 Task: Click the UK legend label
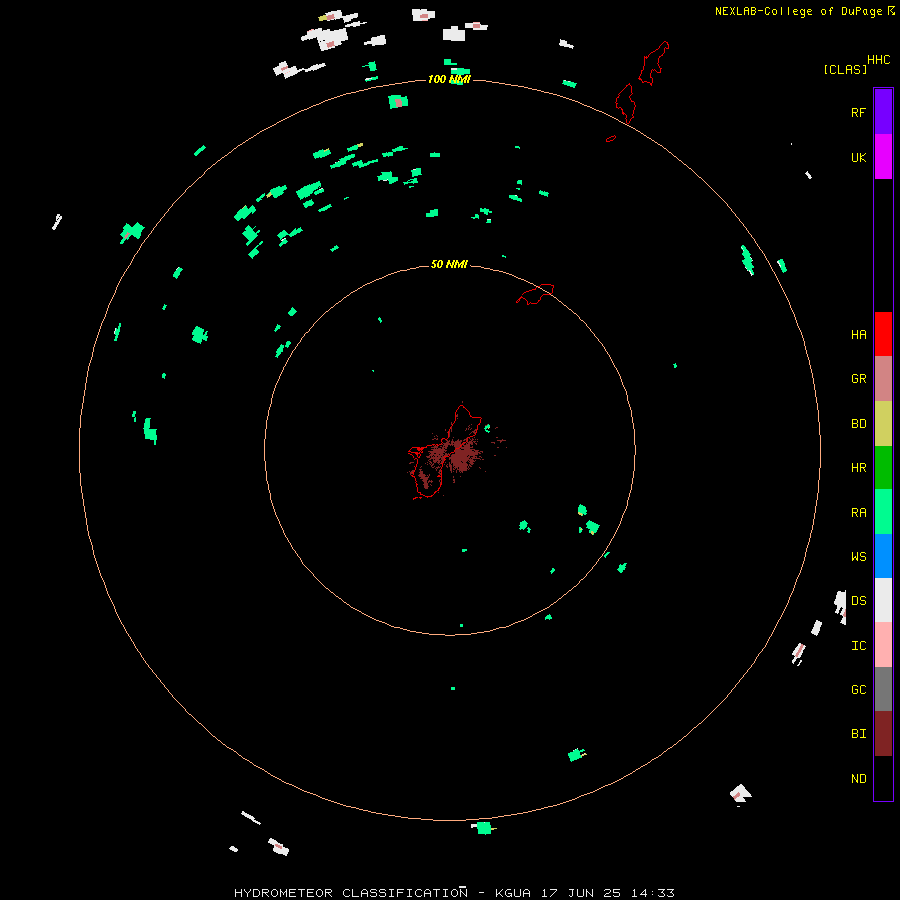pos(858,157)
